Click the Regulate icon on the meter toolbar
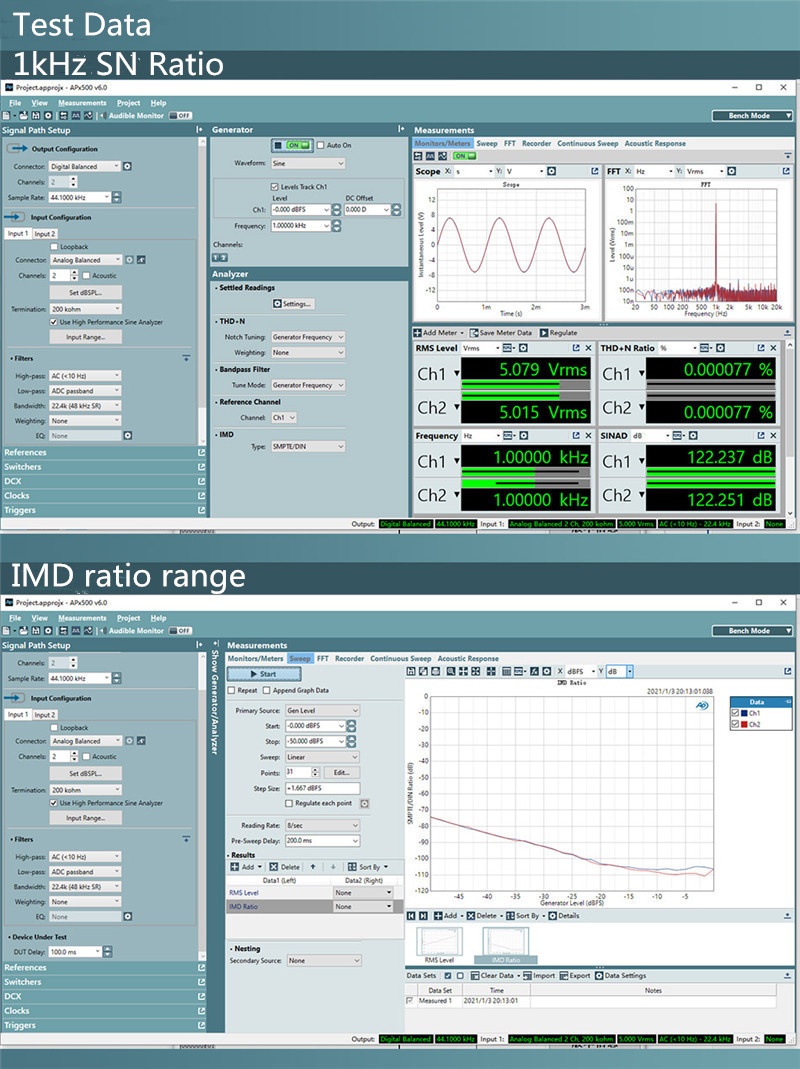The image size is (800, 1069). click(x=546, y=333)
